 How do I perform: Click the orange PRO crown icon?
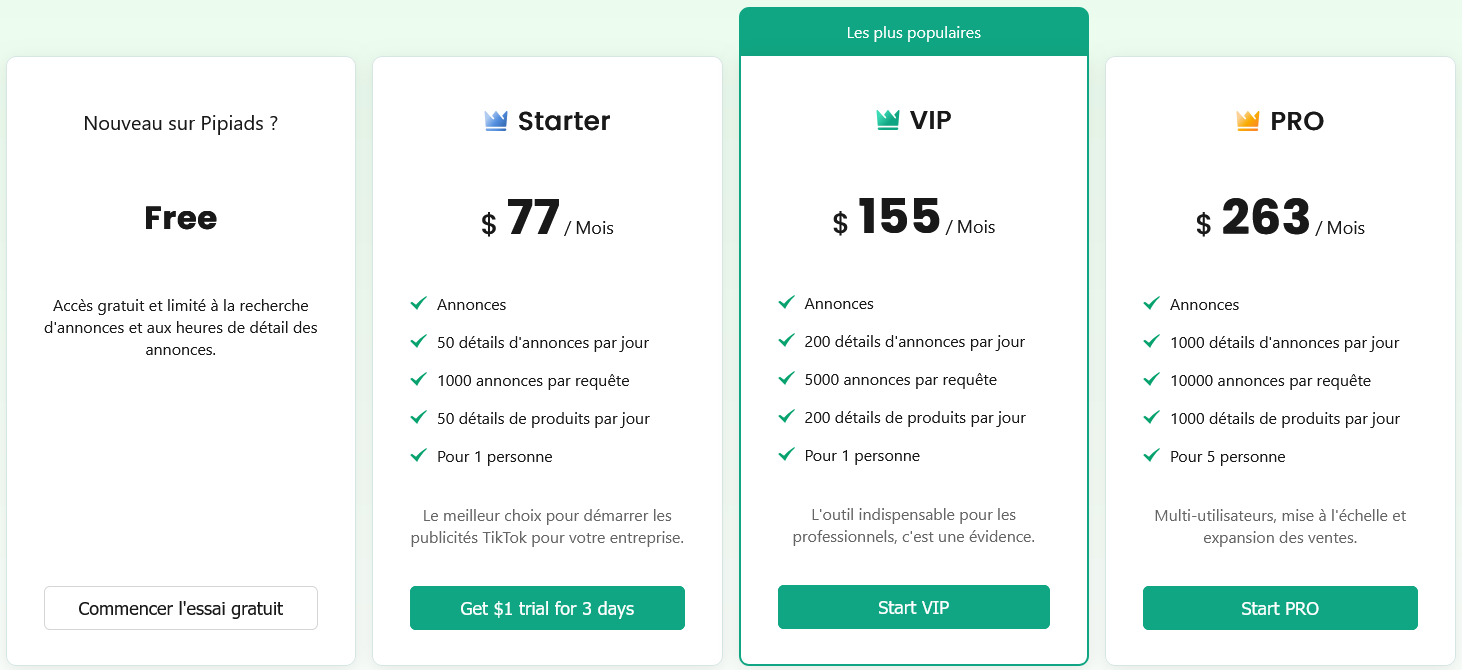pos(1247,121)
